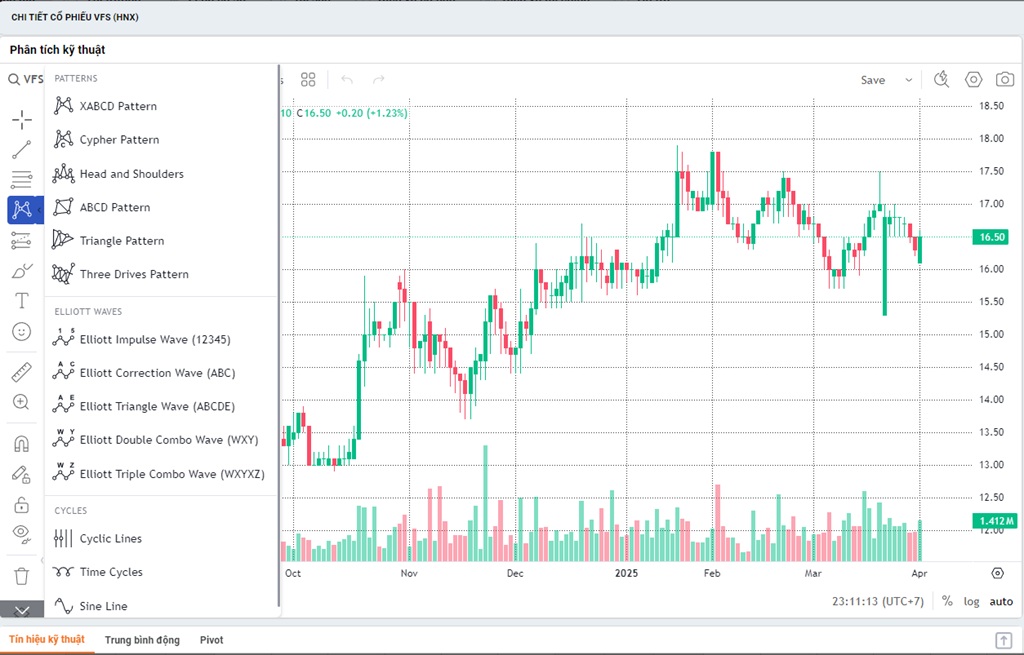Take a chart snapshot with camera icon

1004,80
